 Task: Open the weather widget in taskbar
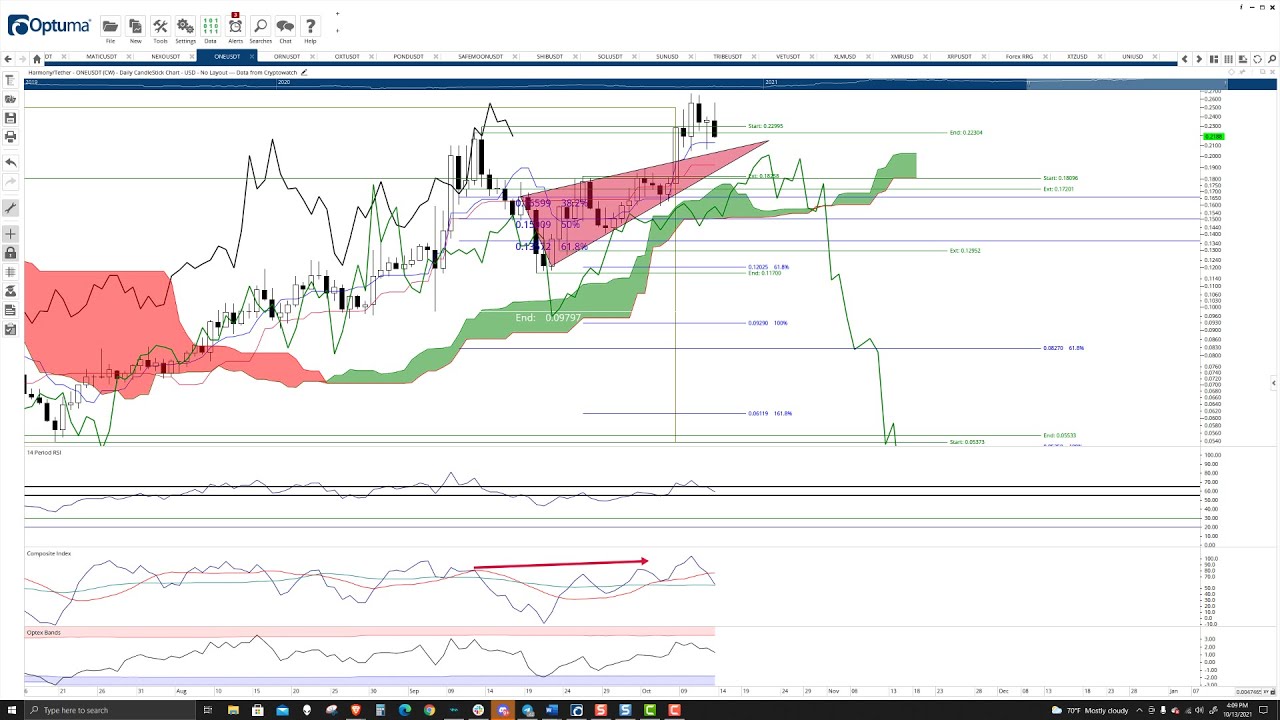point(1092,710)
